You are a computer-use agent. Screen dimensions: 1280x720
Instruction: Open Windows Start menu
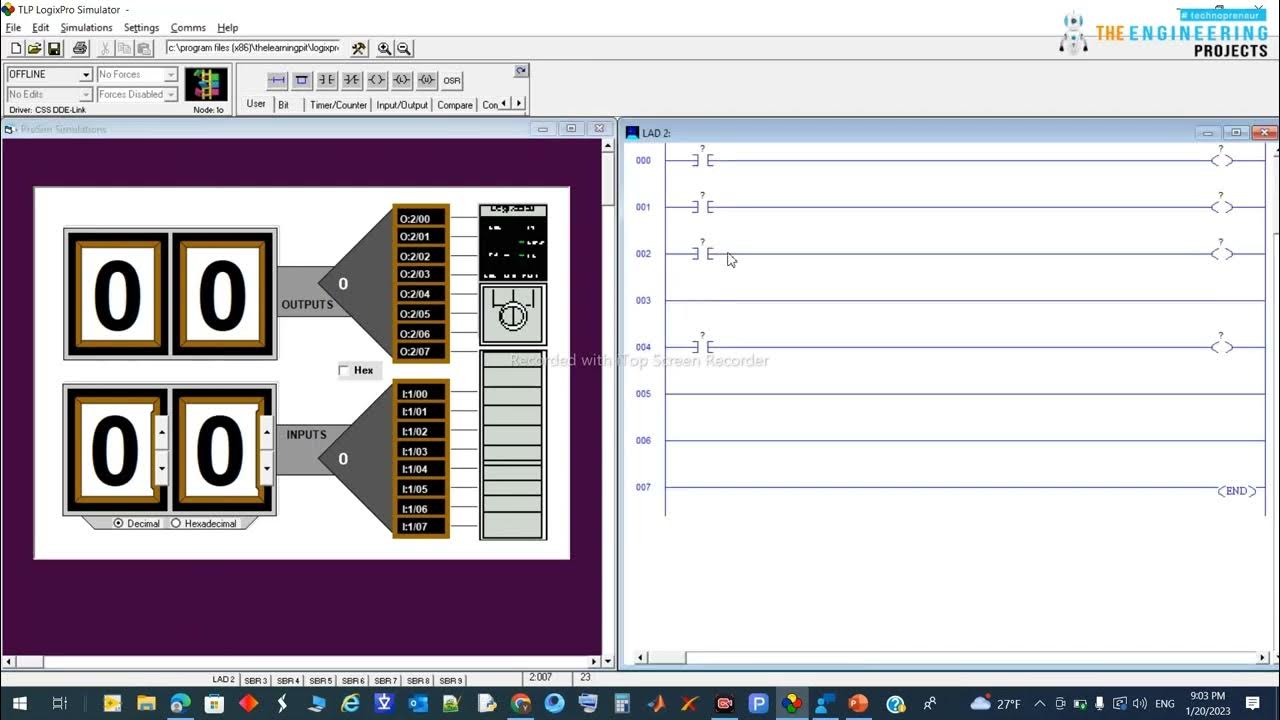tap(20, 703)
